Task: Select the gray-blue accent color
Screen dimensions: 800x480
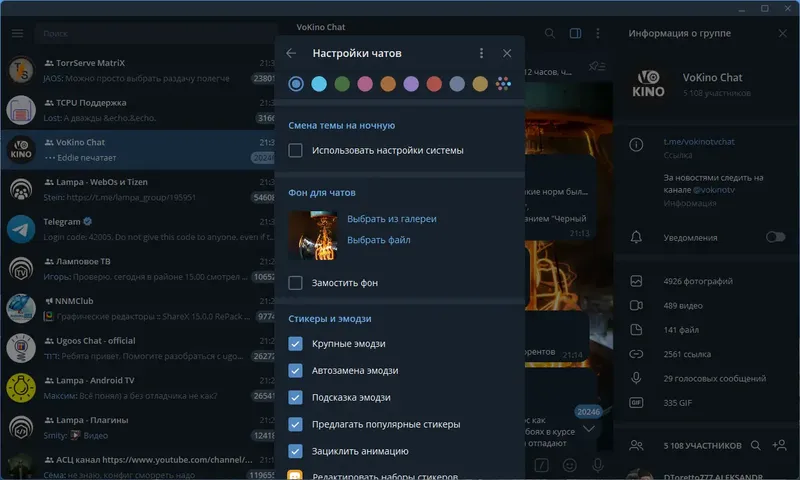Action: tap(457, 84)
